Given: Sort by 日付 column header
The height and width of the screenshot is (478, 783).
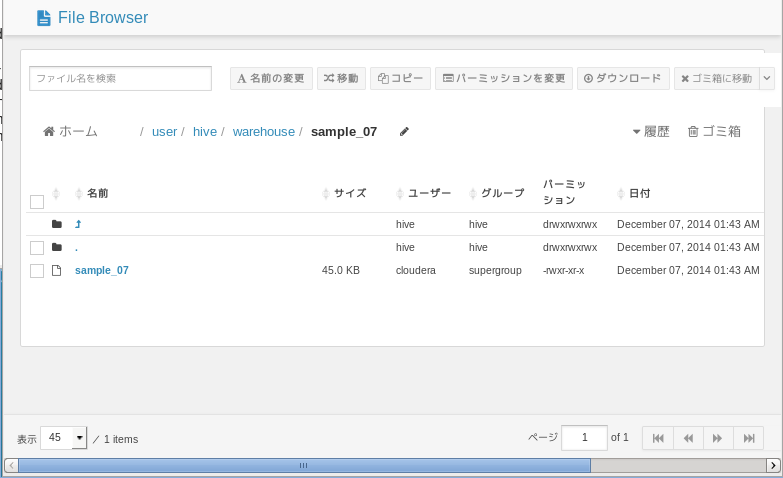Looking at the screenshot, I should click(634, 193).
